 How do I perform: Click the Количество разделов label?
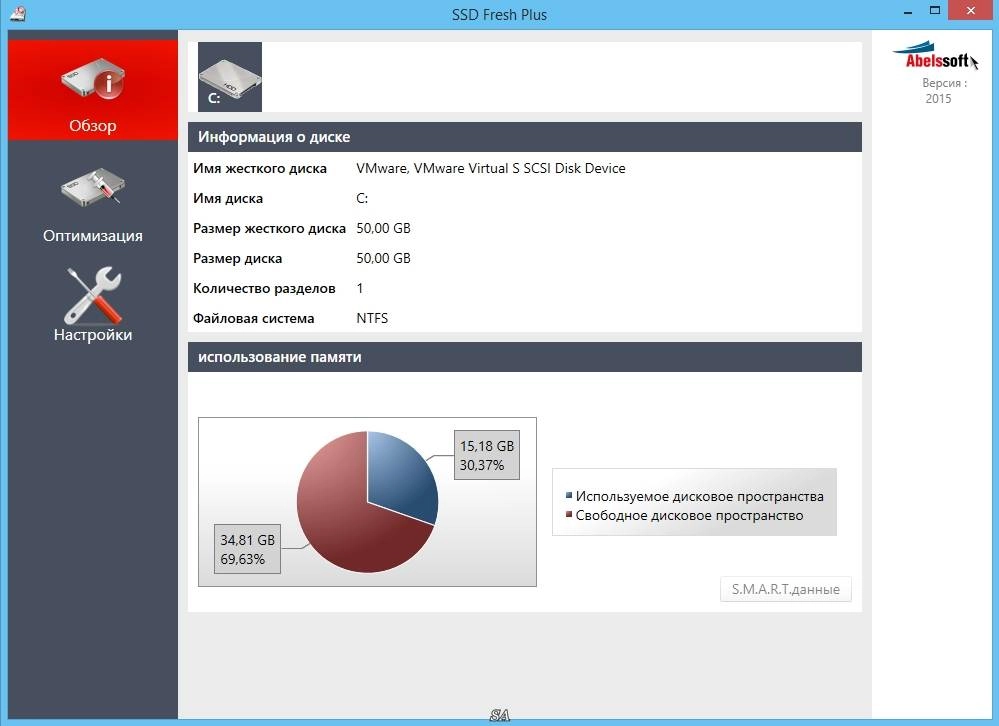coord(264,288)
